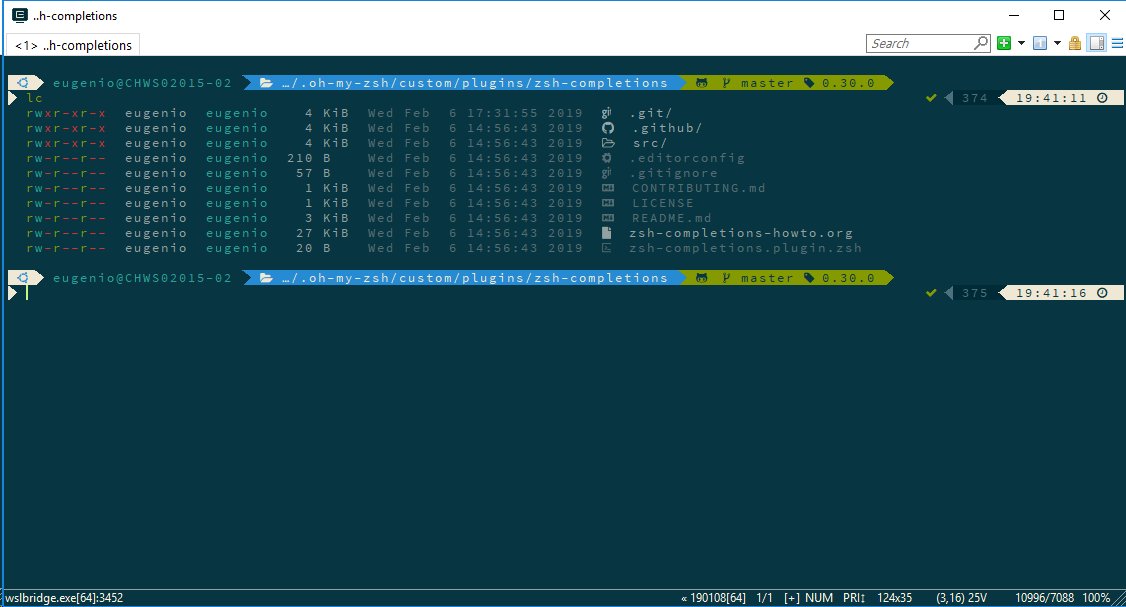Click the magnifier icon in Search box

point(980,43)
